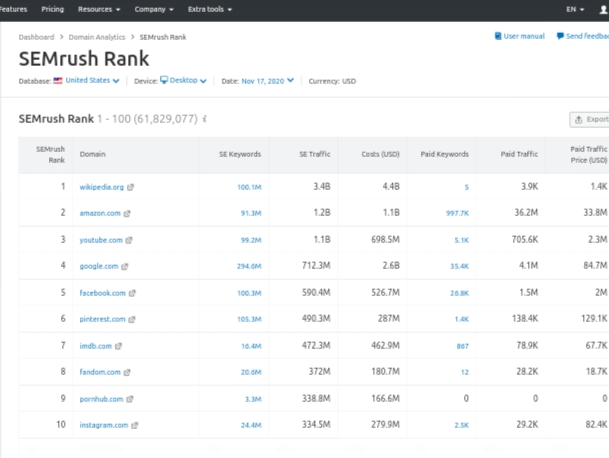Image resolution: width=609 pixels, height=458 pixels.
Task: Click the Export button
Action: click(590, 119)
